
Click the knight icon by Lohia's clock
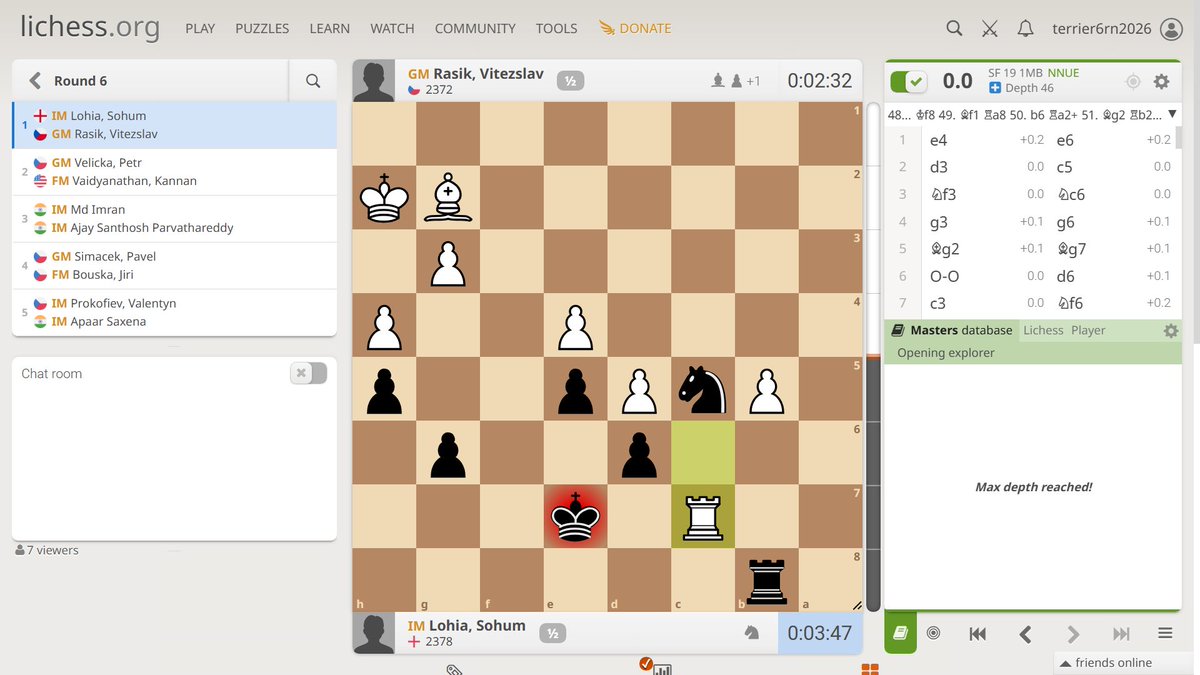(x=751, y=632)
